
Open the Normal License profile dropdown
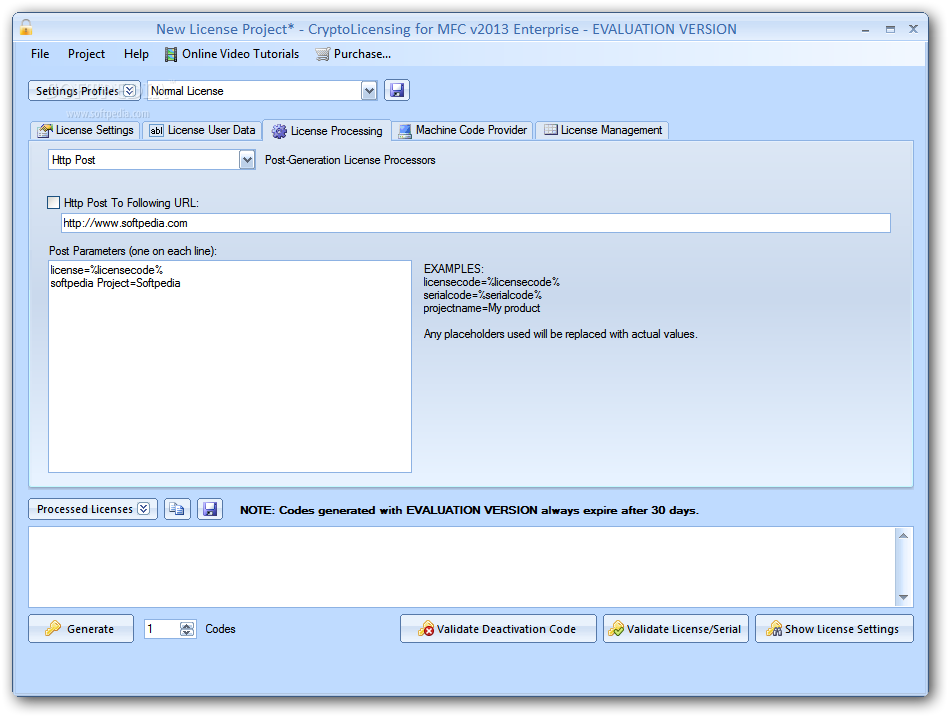tap(369, 91)
